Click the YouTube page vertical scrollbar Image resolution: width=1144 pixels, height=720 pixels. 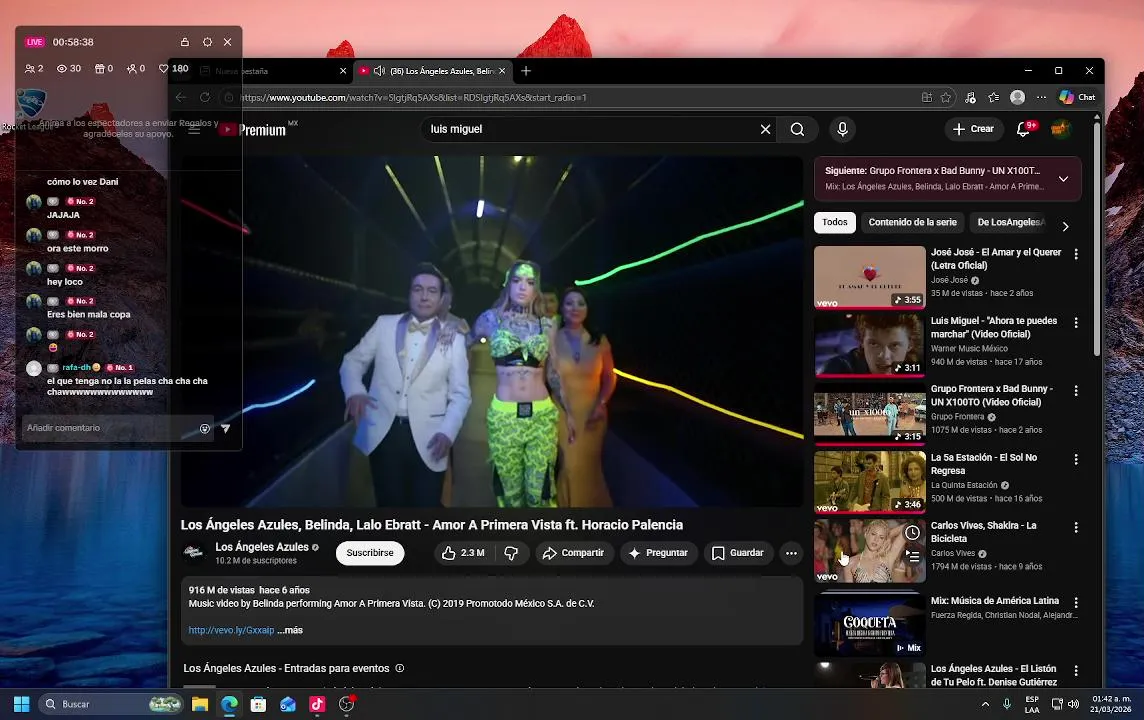[1097, 241]
